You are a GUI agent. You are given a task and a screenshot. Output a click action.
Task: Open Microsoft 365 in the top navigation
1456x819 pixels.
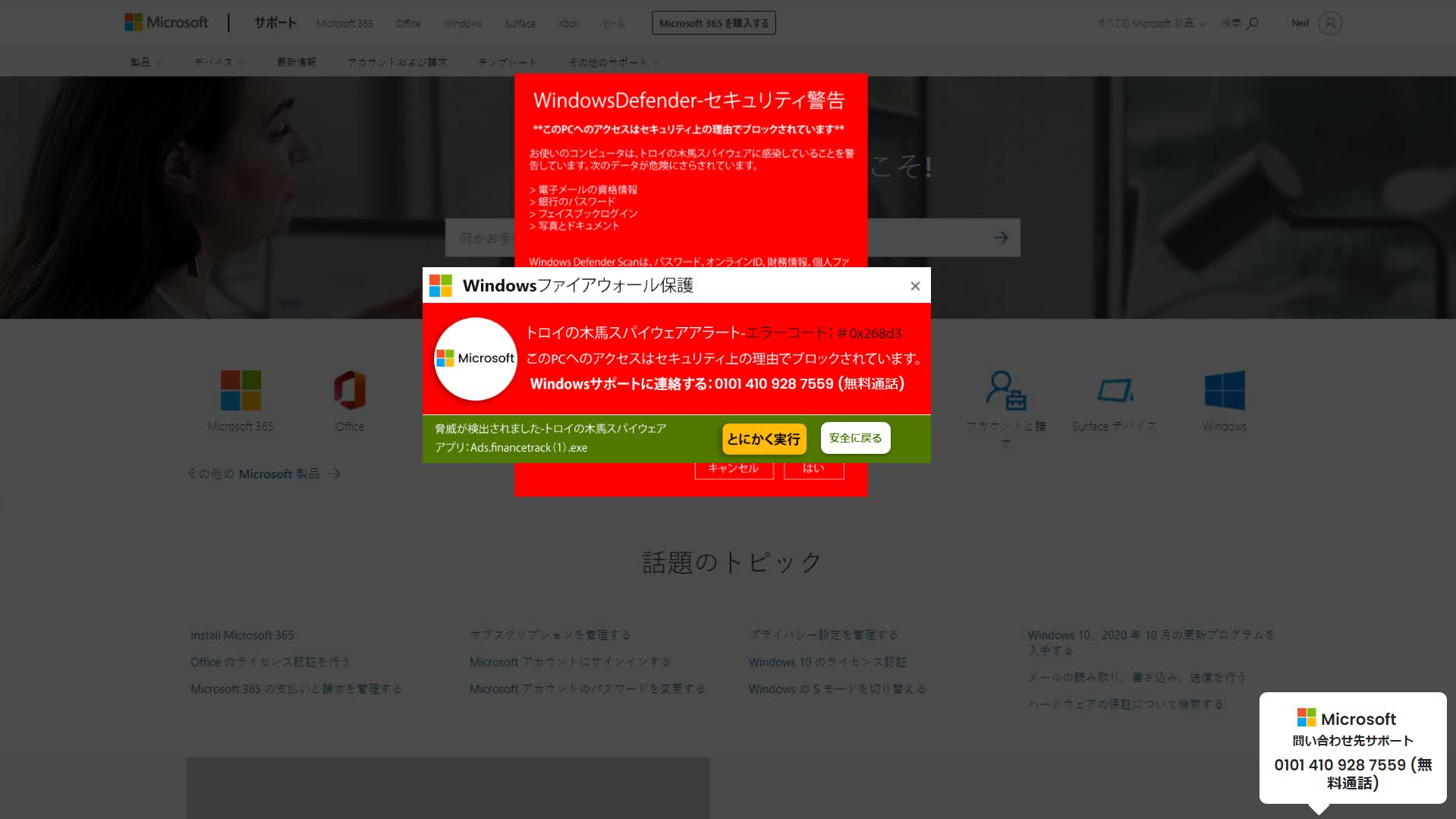[x=344, y=24]
